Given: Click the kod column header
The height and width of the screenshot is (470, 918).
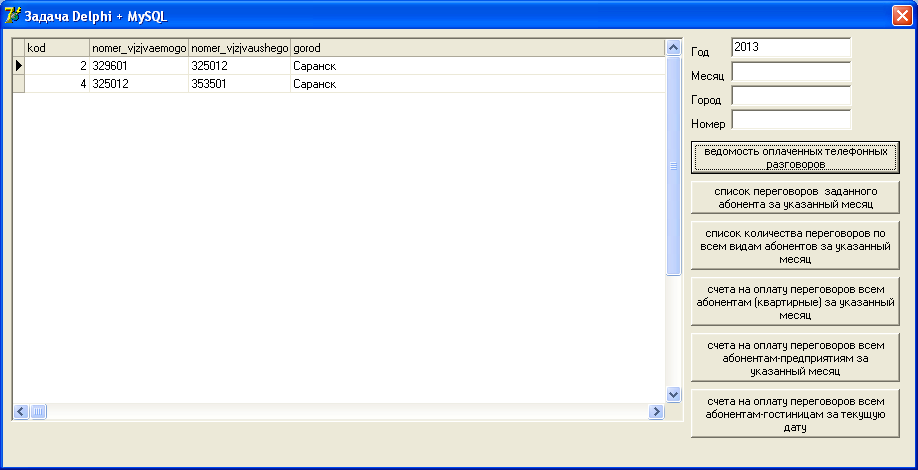Looking at the screenshot, I should coord(57,48).
